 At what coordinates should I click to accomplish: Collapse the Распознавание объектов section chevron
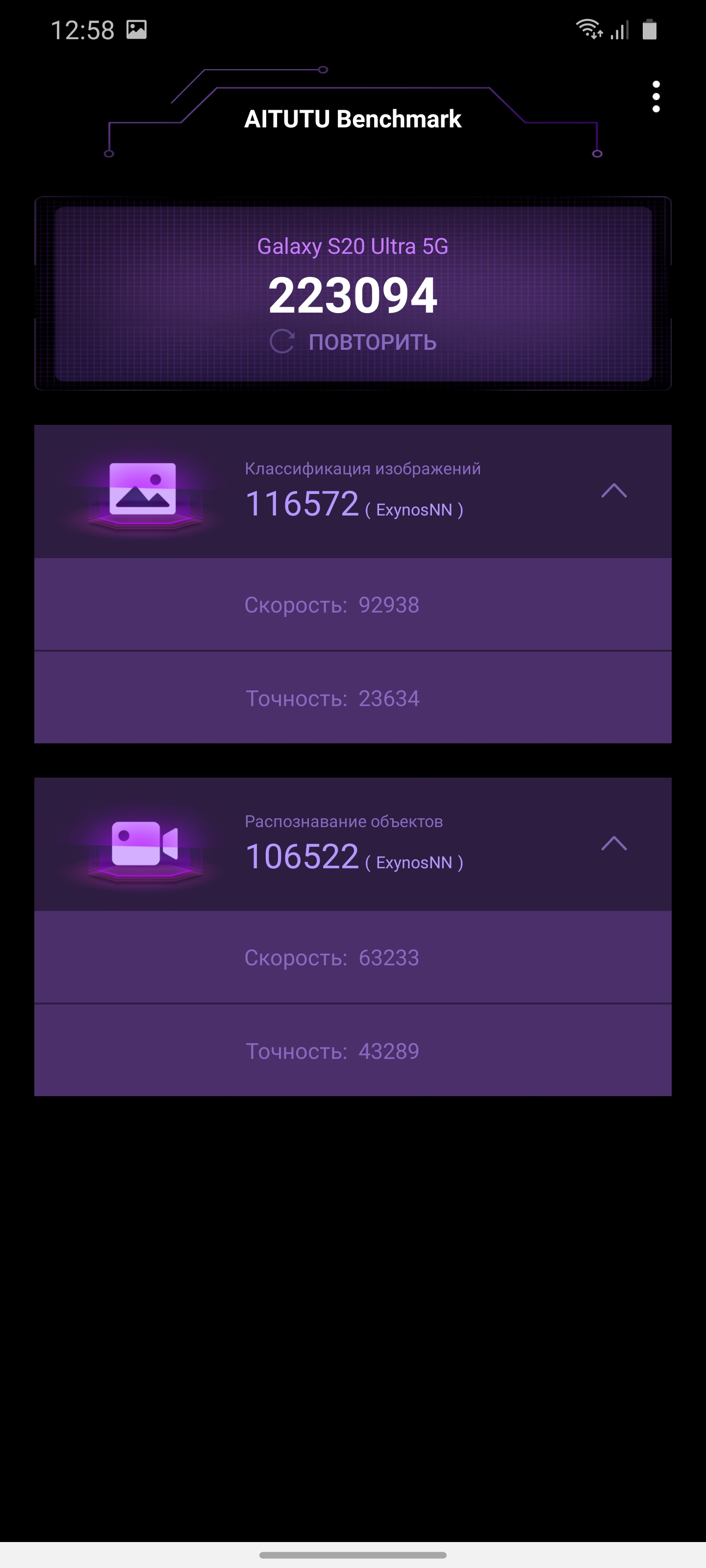pyautogui.click(x=613, y=844)
